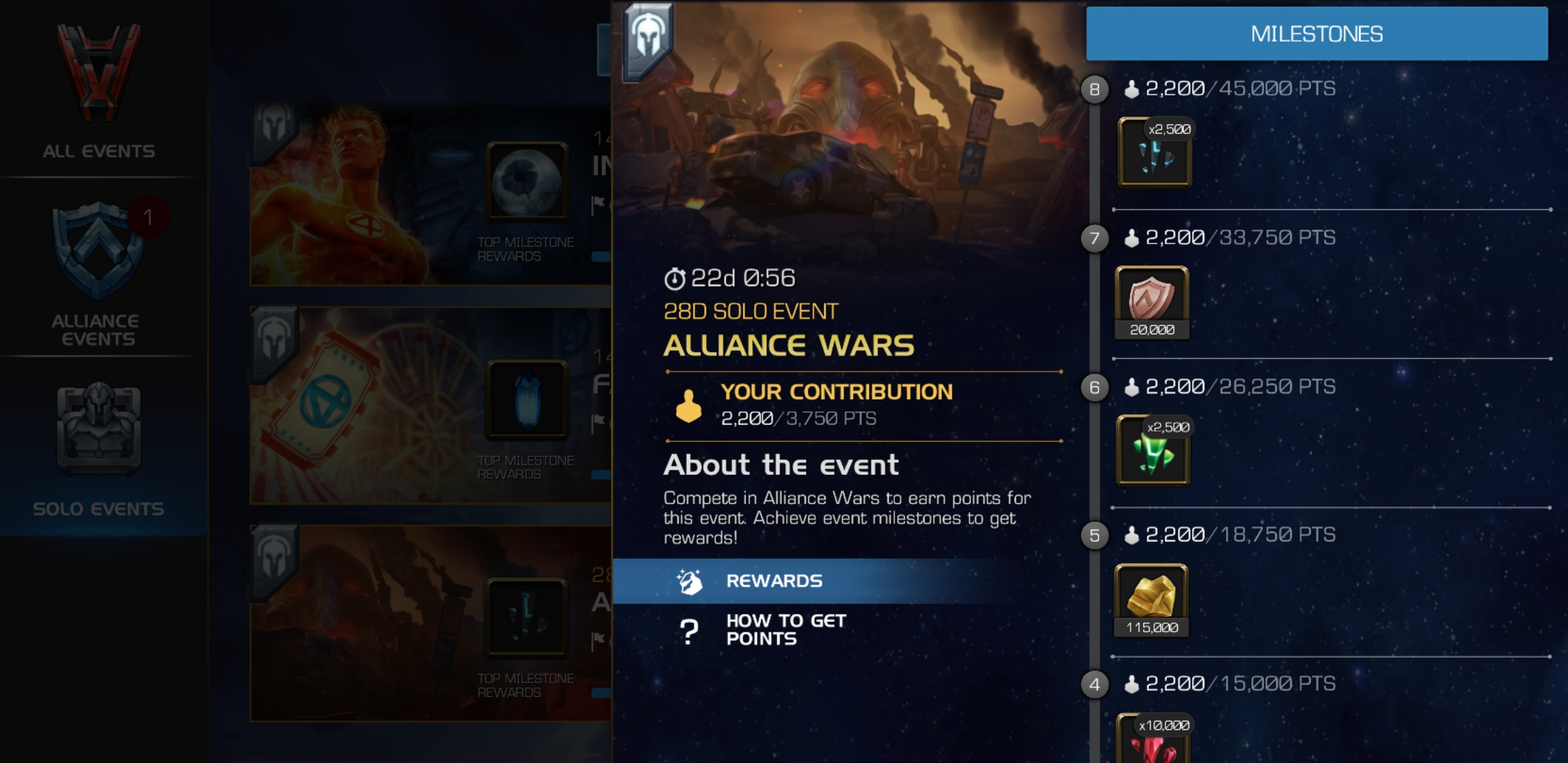This screenshot has height=763, width=1568.
Task: Click the Milestones header tab
Action: point(1317,33)
